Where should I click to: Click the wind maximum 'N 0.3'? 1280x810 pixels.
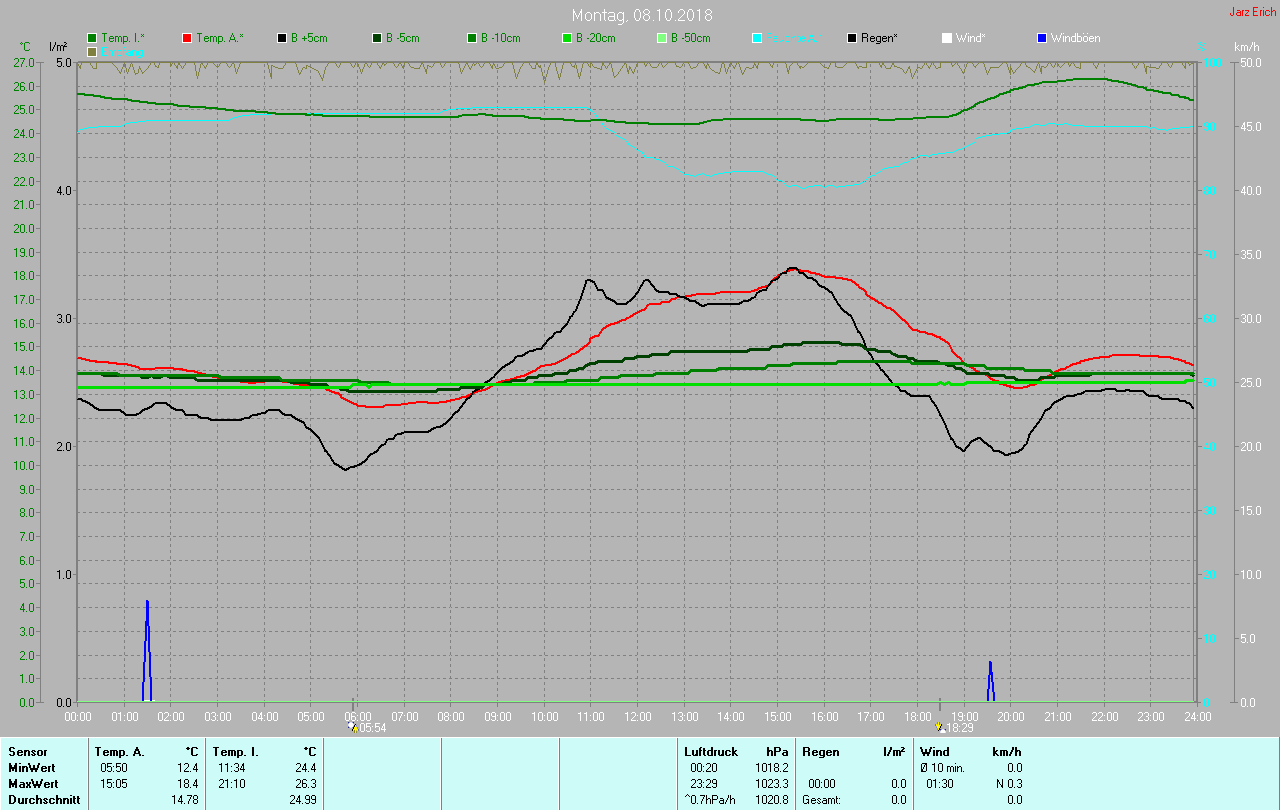[x=1007, y=784]
